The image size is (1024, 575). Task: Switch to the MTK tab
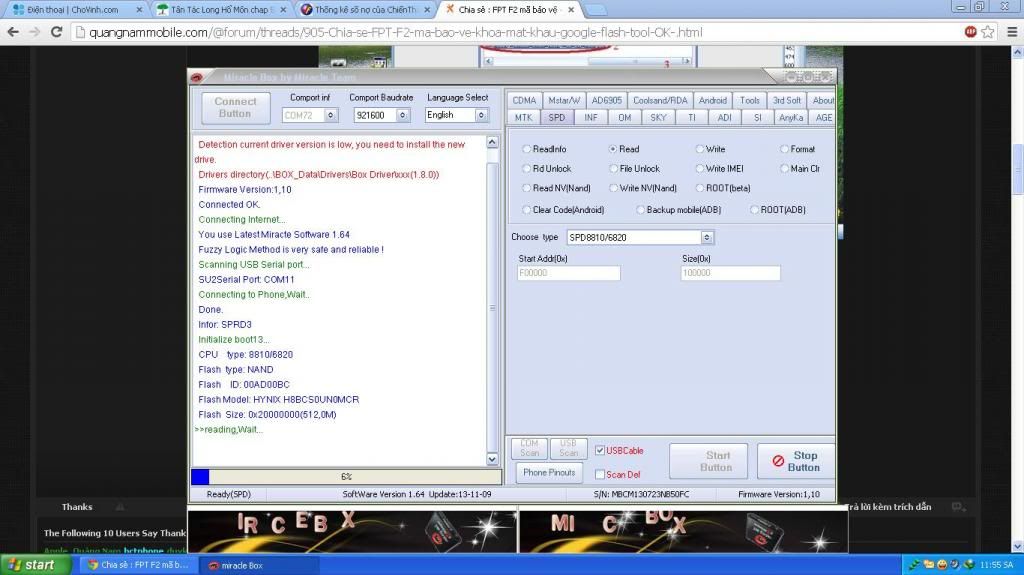(523, 118)
